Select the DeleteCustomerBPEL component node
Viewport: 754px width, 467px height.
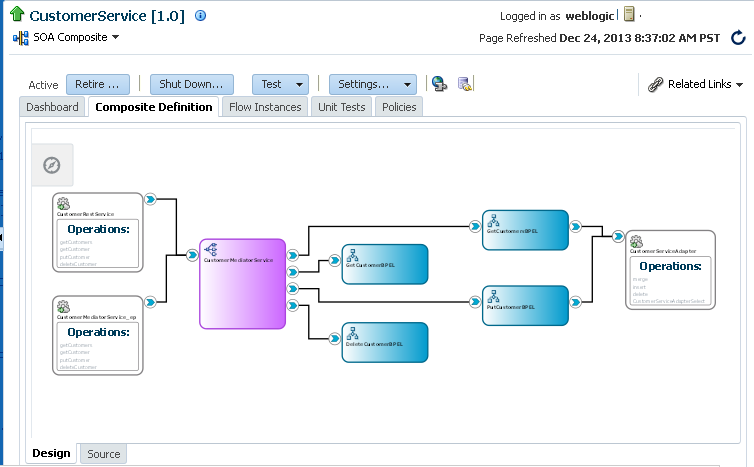click(385, 342)
